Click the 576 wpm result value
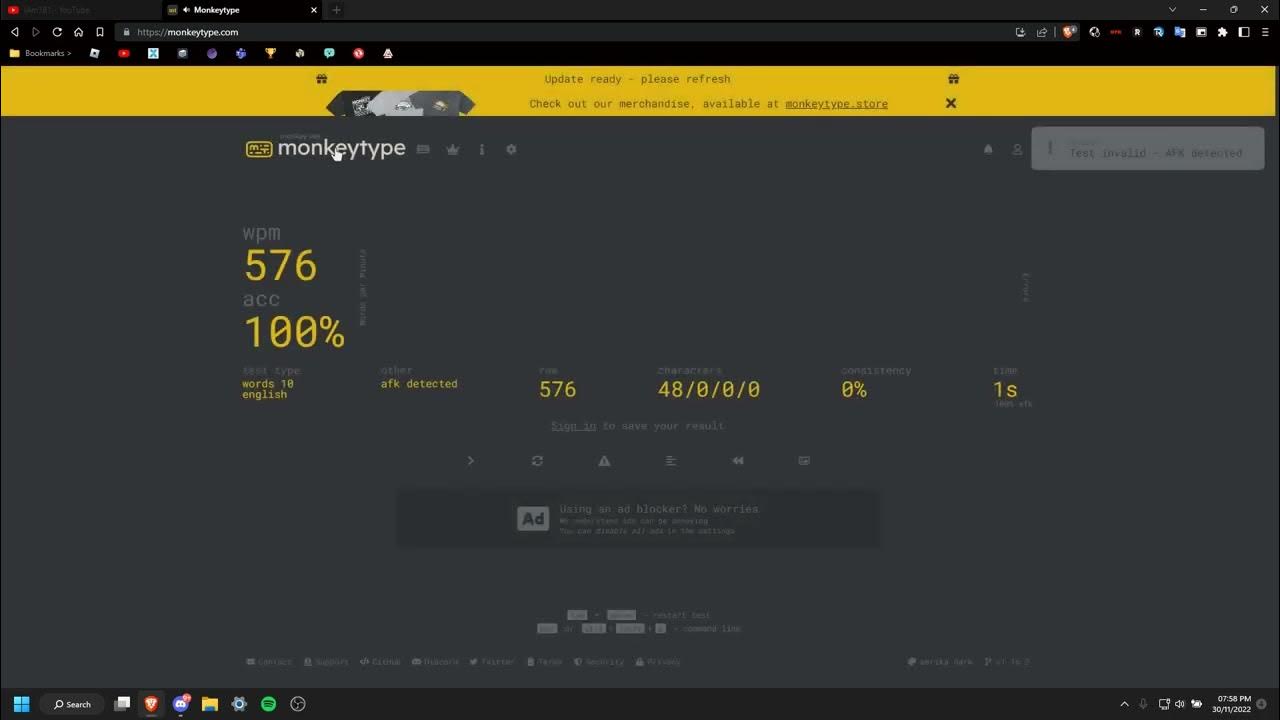 point(280,266)
